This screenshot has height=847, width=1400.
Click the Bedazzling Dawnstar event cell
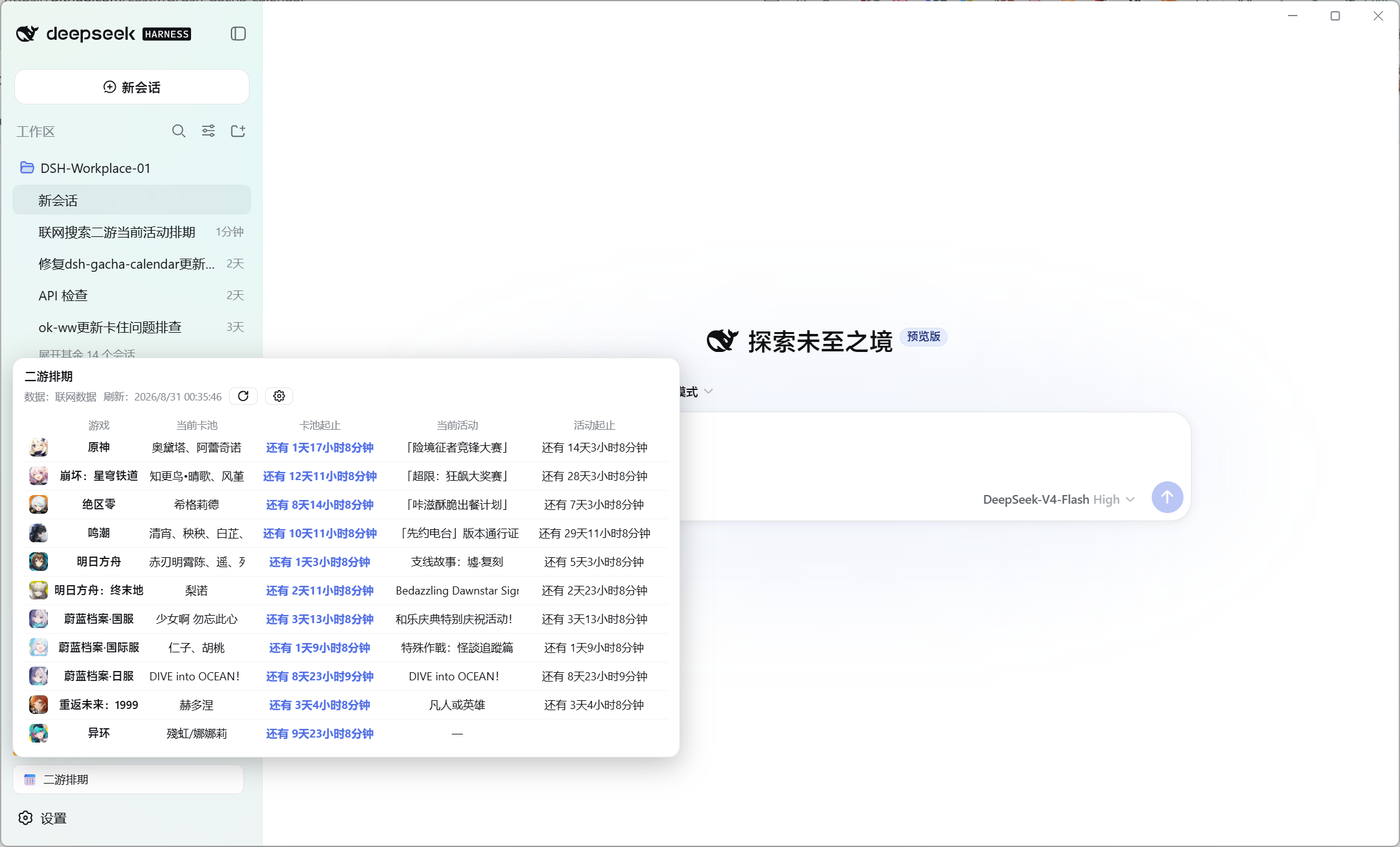(457, 591)
